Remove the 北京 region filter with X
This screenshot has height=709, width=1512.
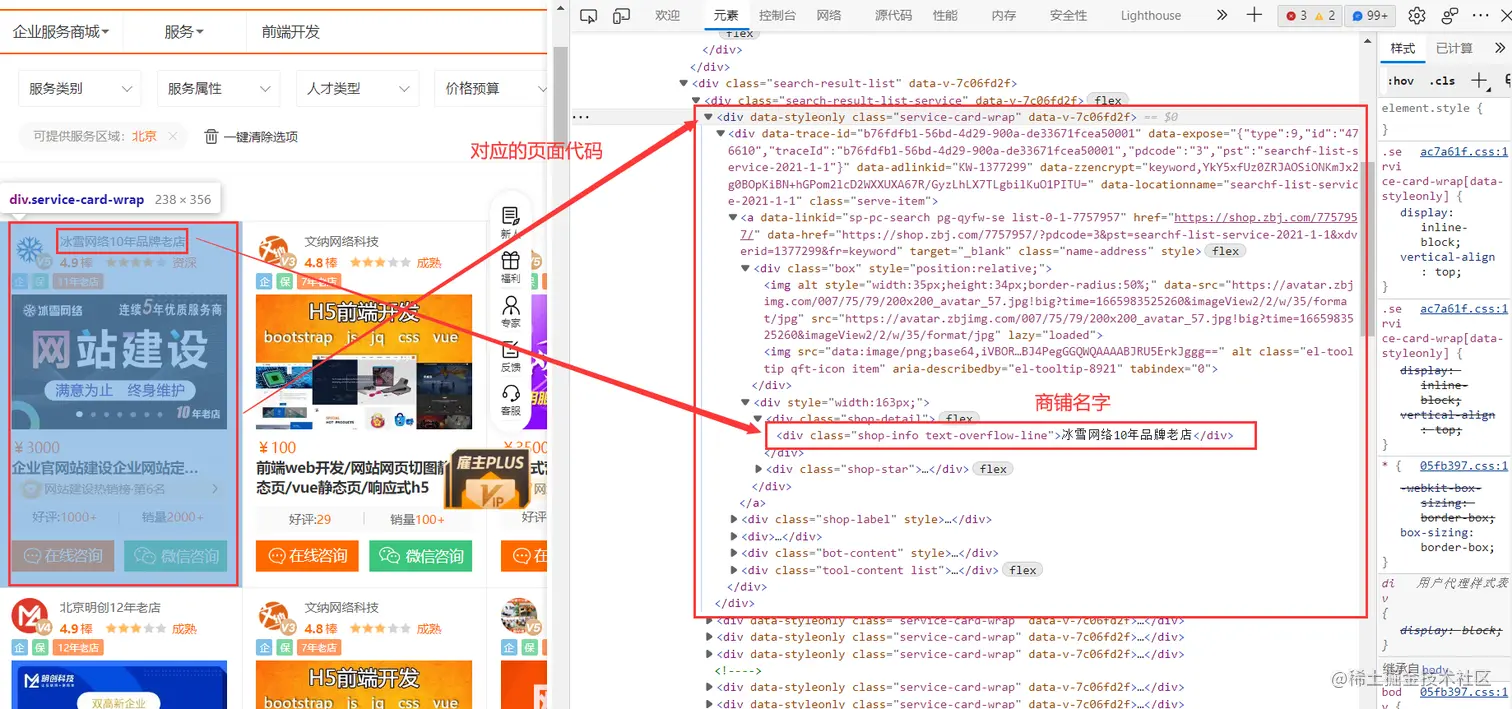click(x=172, y=136)
